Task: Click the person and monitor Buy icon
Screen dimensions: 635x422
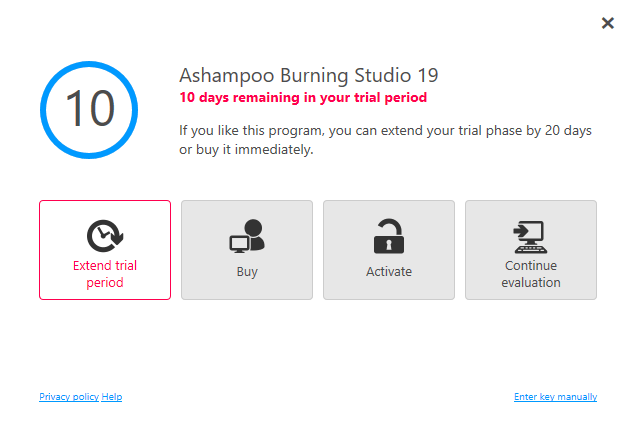Action: click(x=247, y=236)
